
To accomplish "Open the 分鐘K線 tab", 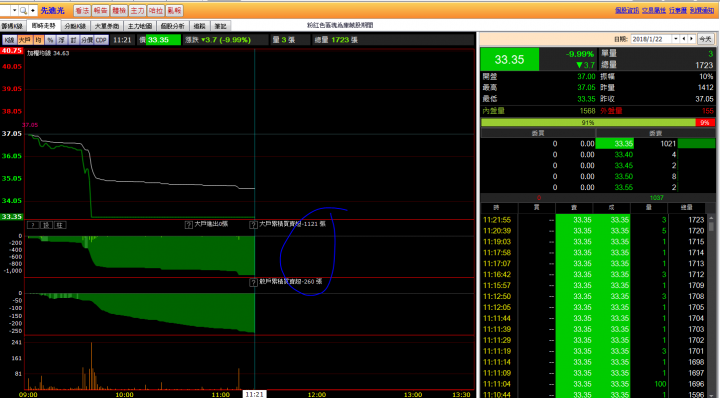I will pyautogui.click(x=75, y=26).
